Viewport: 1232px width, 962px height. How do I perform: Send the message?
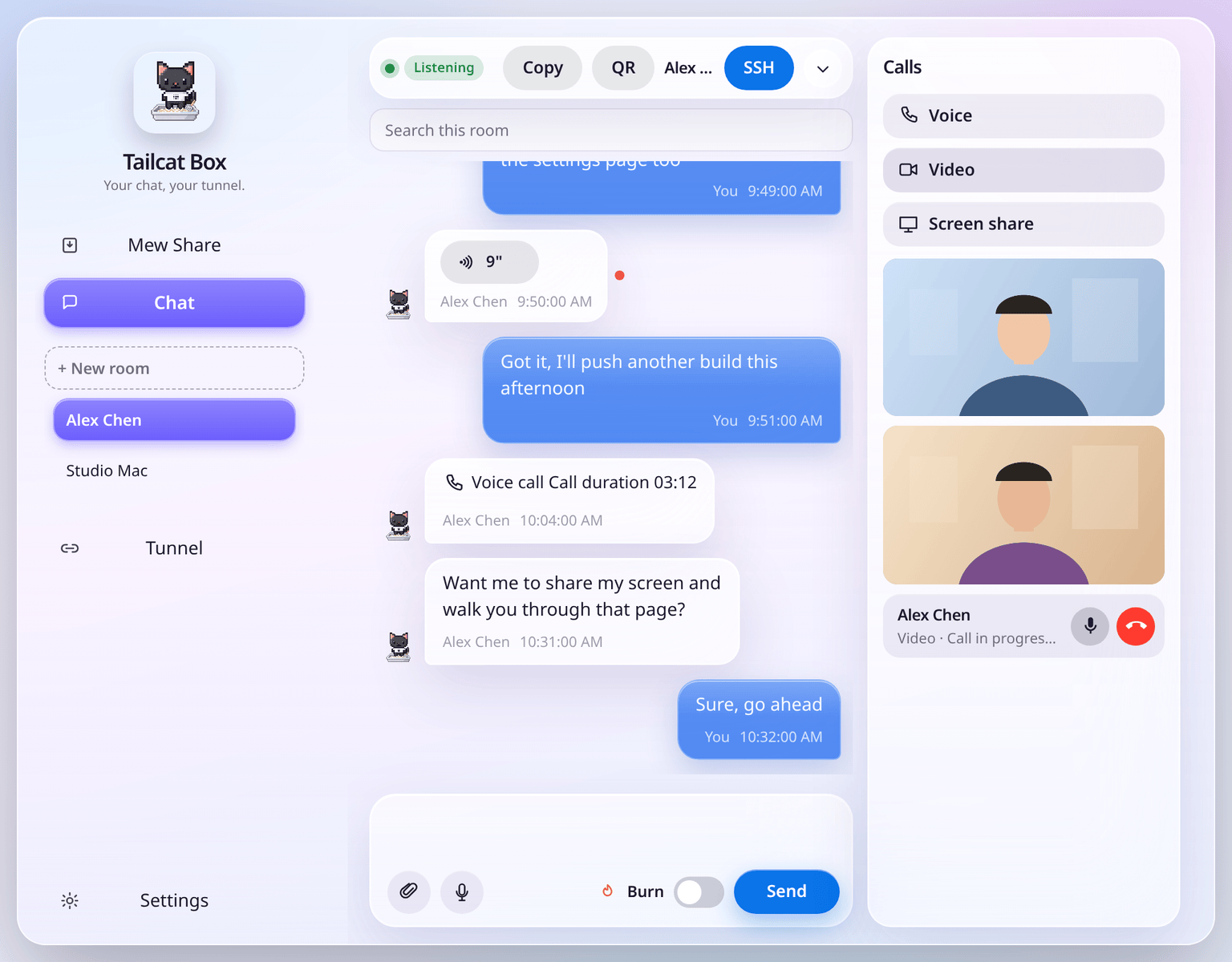pyautogui.click(x=786, y=891)
